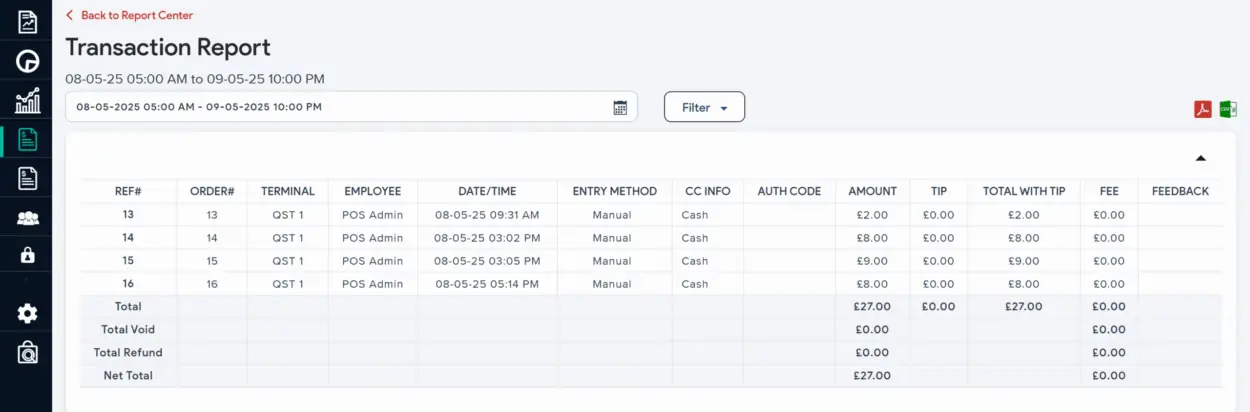Open the bar chart analytics sidebar icon
1250x412 pixels.
[x=27, y=100]
